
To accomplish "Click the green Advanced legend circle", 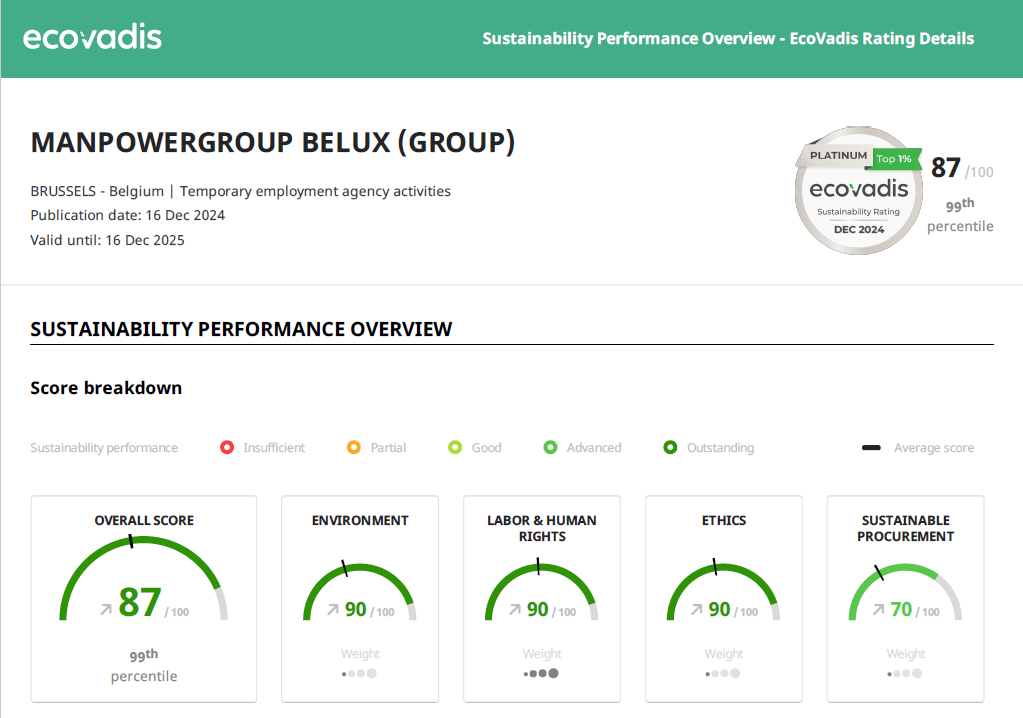I will click(x=551, y=447).
